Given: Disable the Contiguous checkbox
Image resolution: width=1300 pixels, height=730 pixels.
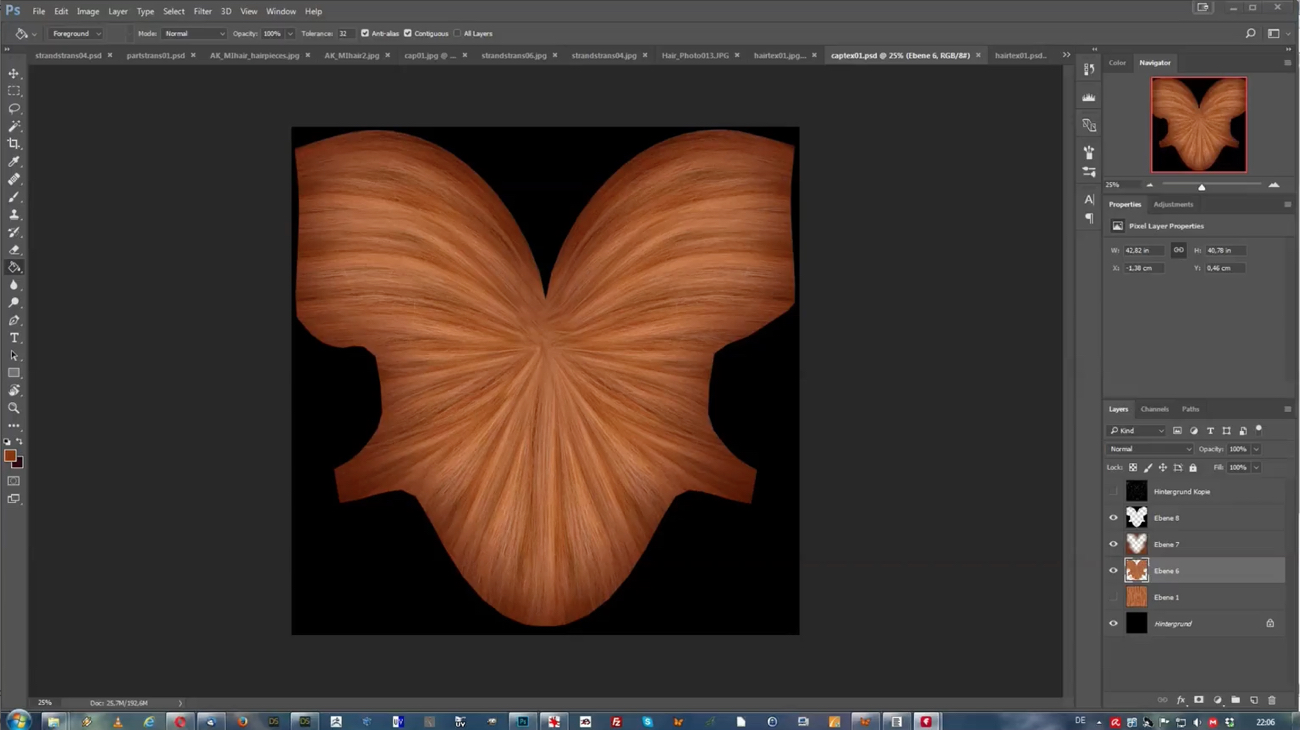Looking at the screenshot, I should [408, 33].
